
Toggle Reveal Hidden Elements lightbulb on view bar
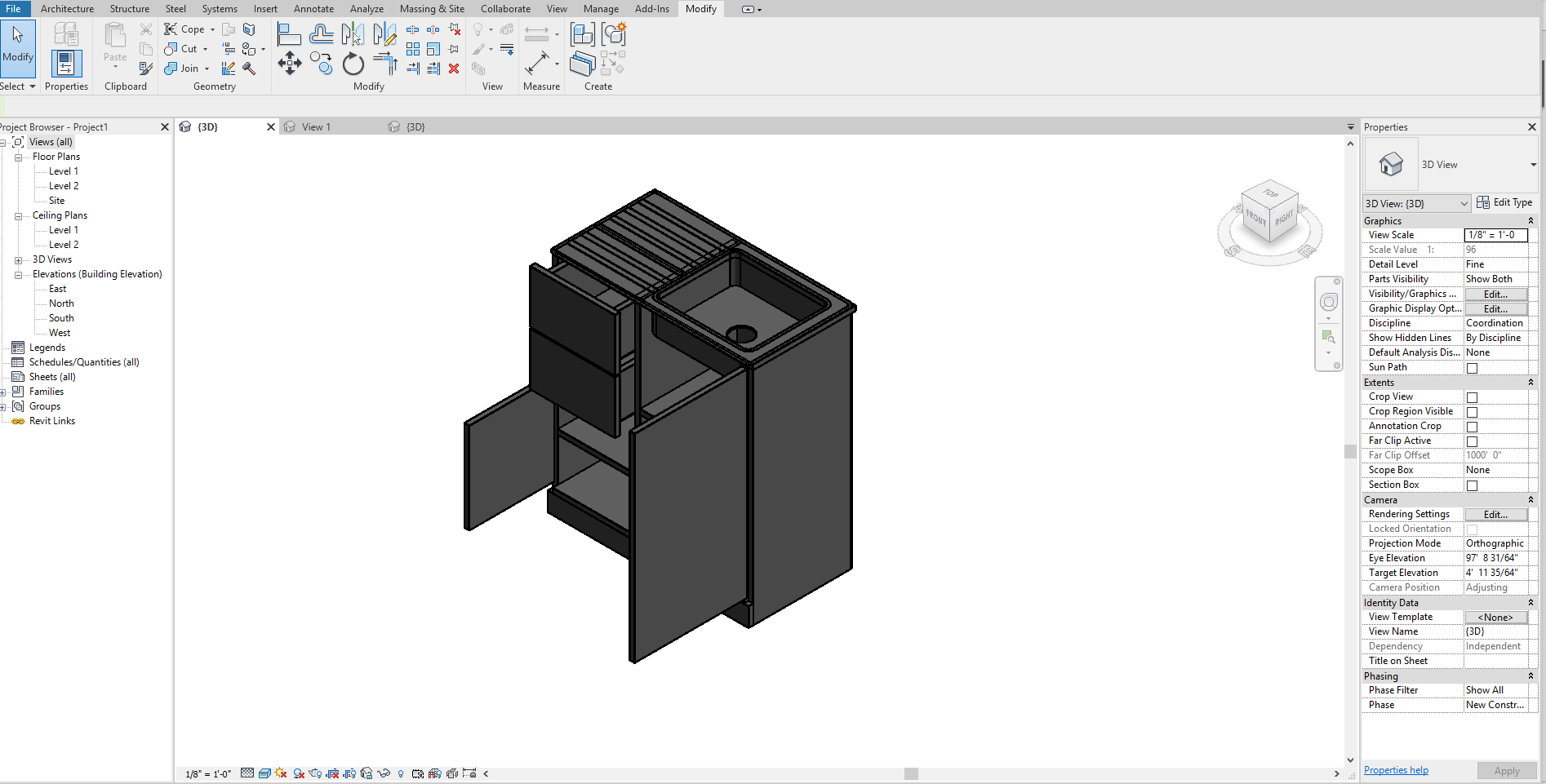[401, 773]
